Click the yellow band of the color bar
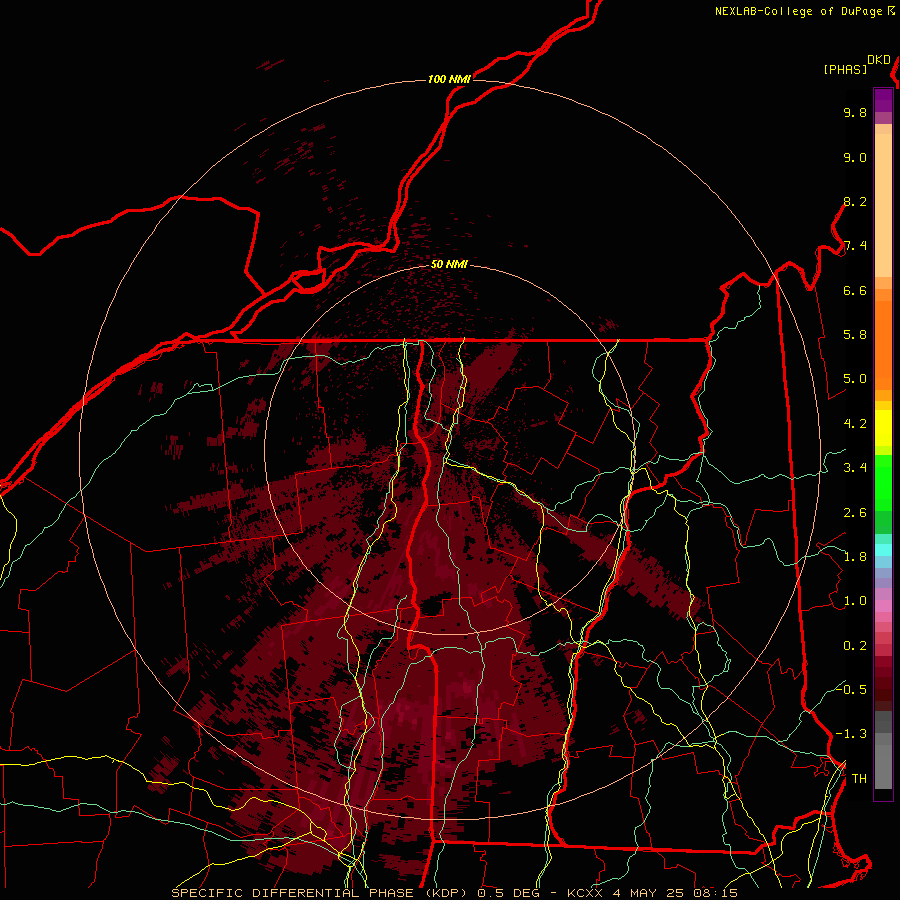This screenshot has height=900, width=900. click(883, 428)
